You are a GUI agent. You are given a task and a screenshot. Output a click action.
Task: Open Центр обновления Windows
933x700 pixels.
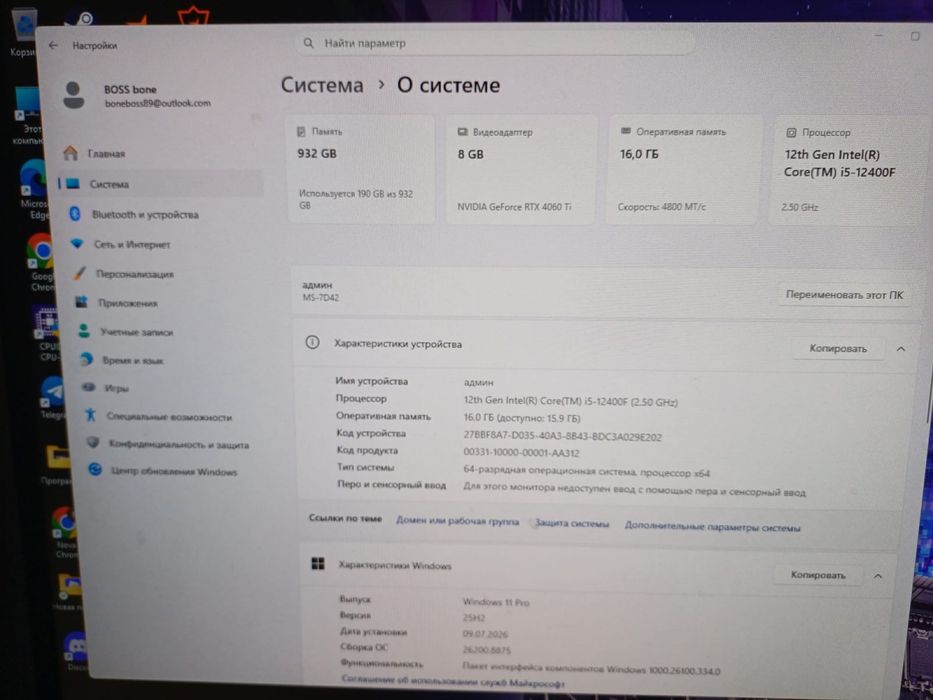(x=175, y=471)
